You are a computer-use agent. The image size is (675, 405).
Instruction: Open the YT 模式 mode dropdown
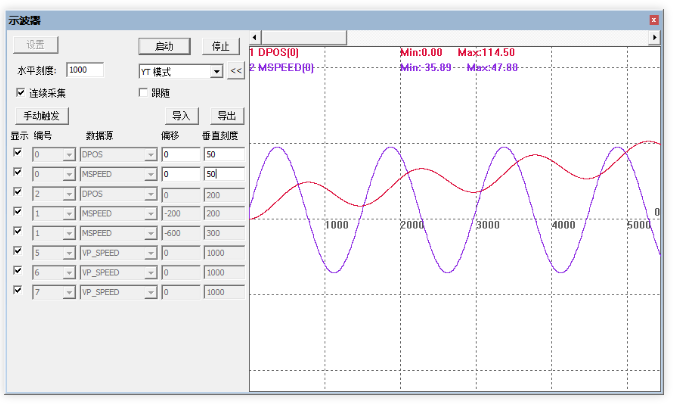217,71
